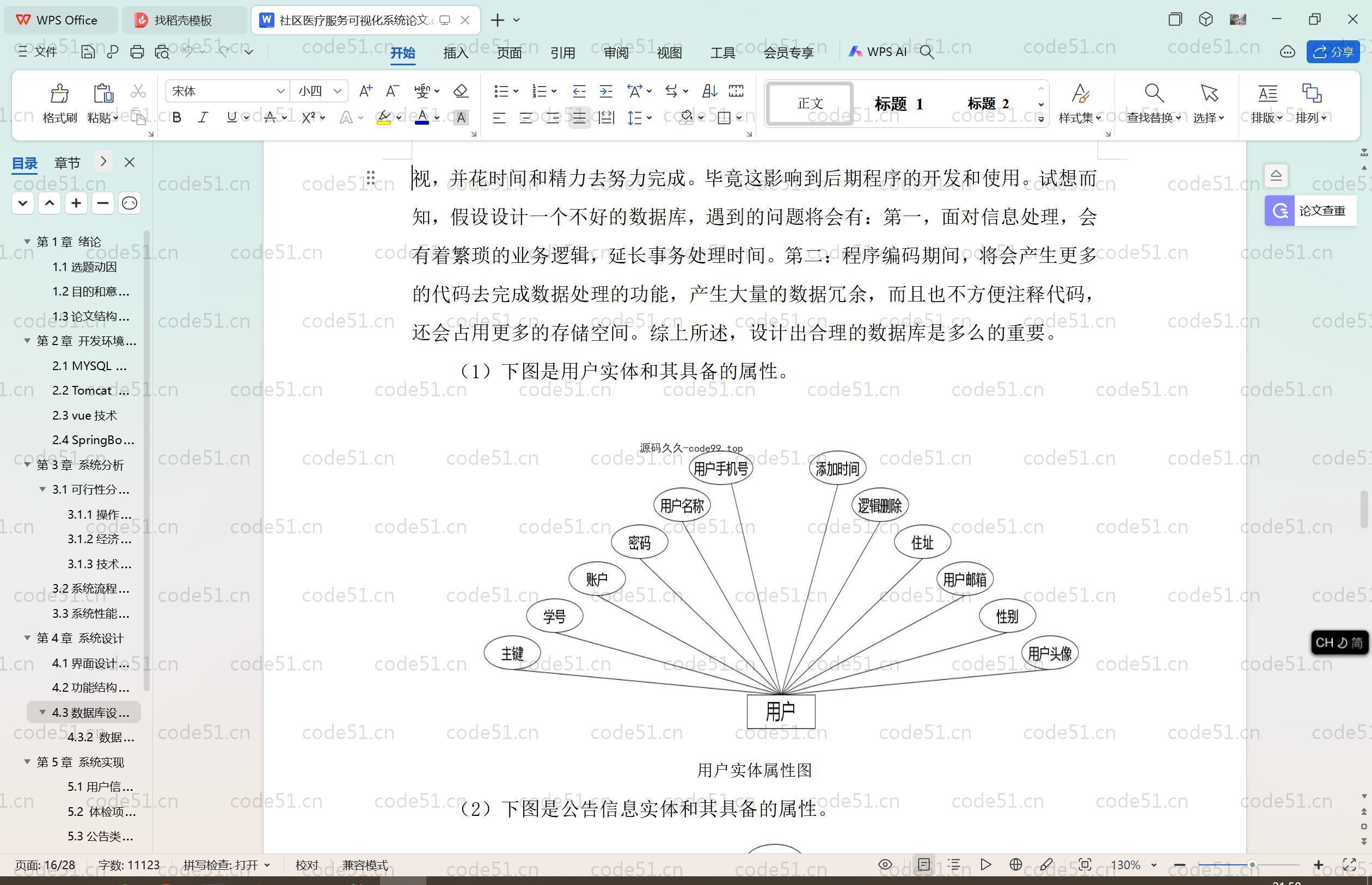
Task: Click the page count 页面: 16/28
Action: pos(45,865)
